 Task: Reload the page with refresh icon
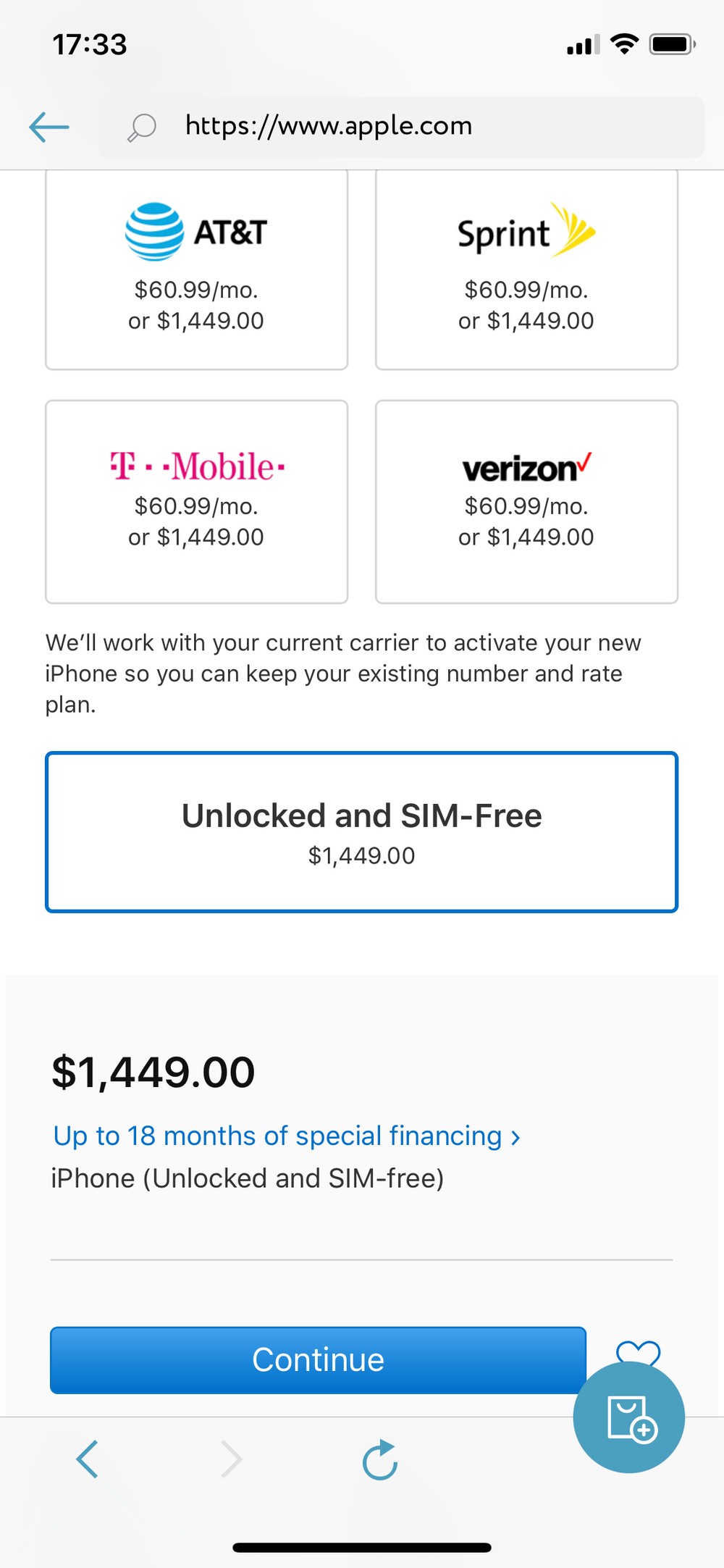click(379, 1459)
